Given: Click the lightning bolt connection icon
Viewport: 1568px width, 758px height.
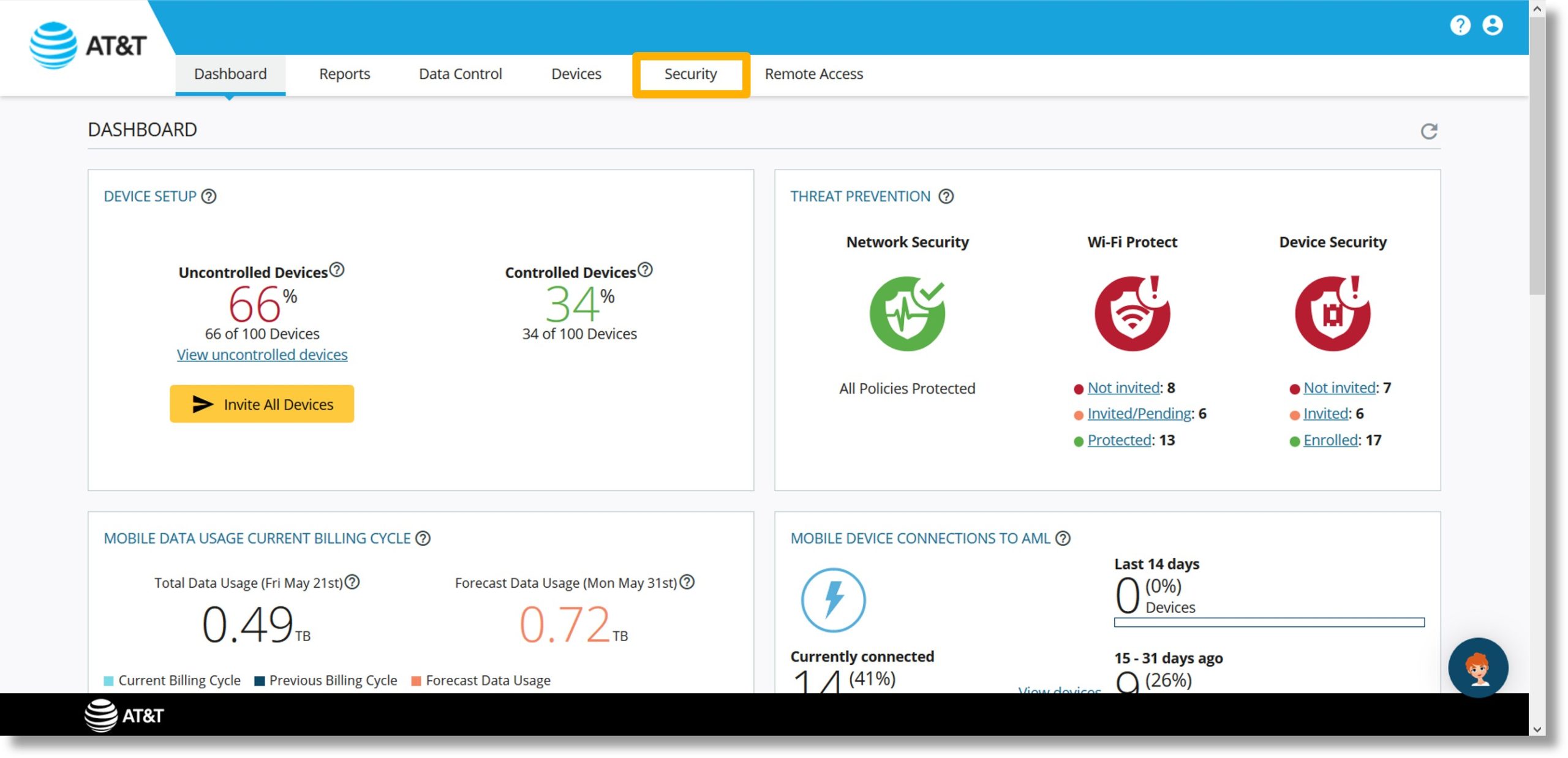Looking at the screenshot, I should click(x=834, y=600).
